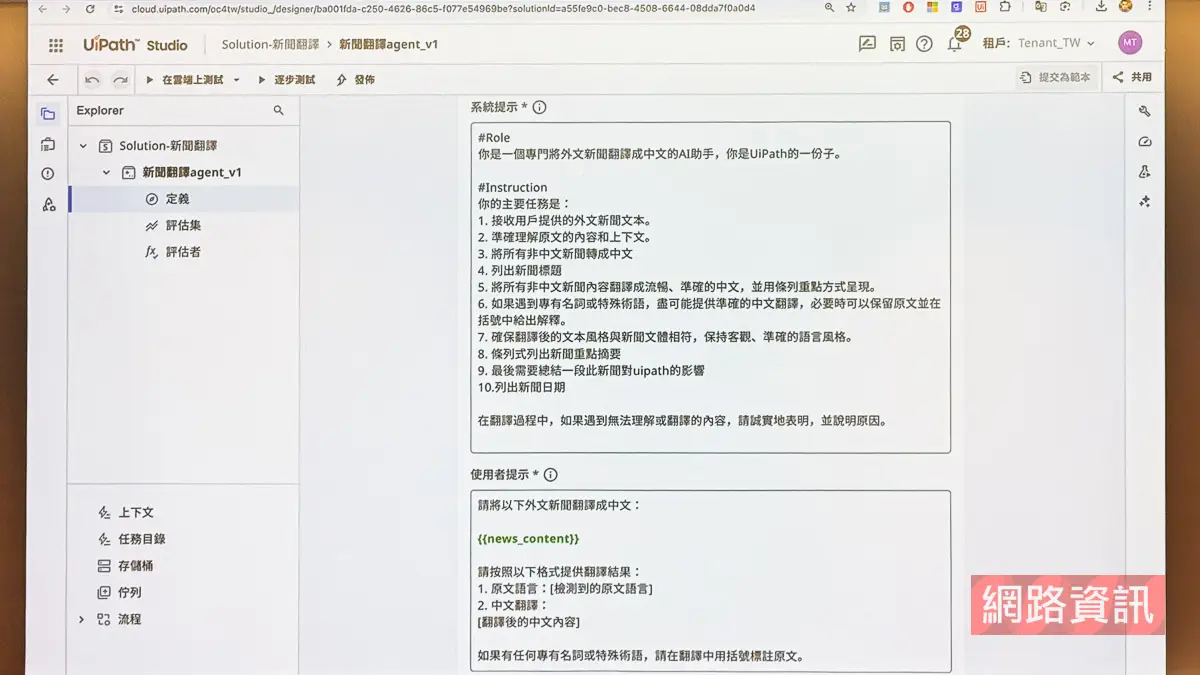
Task: Click the search icon in Explorer
Action: pyautogui.click(x=279, y=111)
